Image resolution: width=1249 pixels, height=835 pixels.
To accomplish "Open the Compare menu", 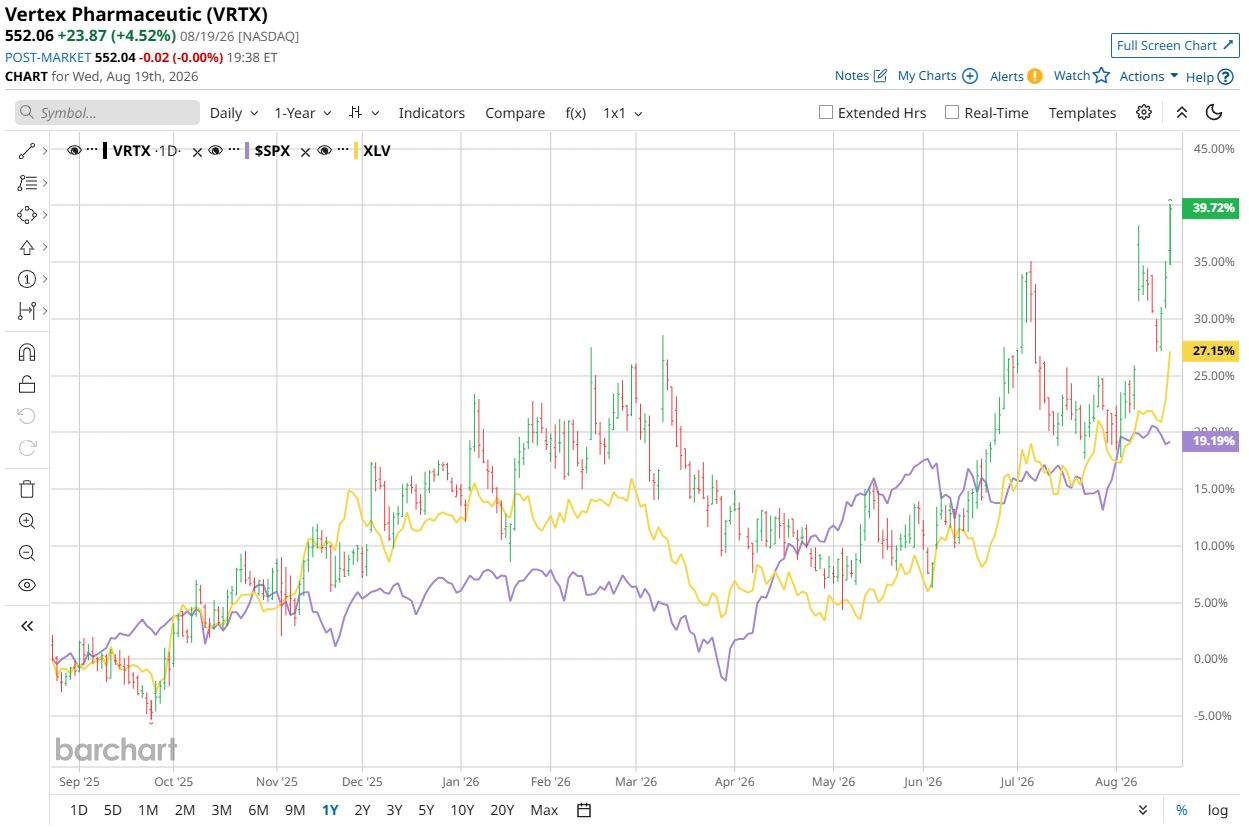I will click(515, 113).
